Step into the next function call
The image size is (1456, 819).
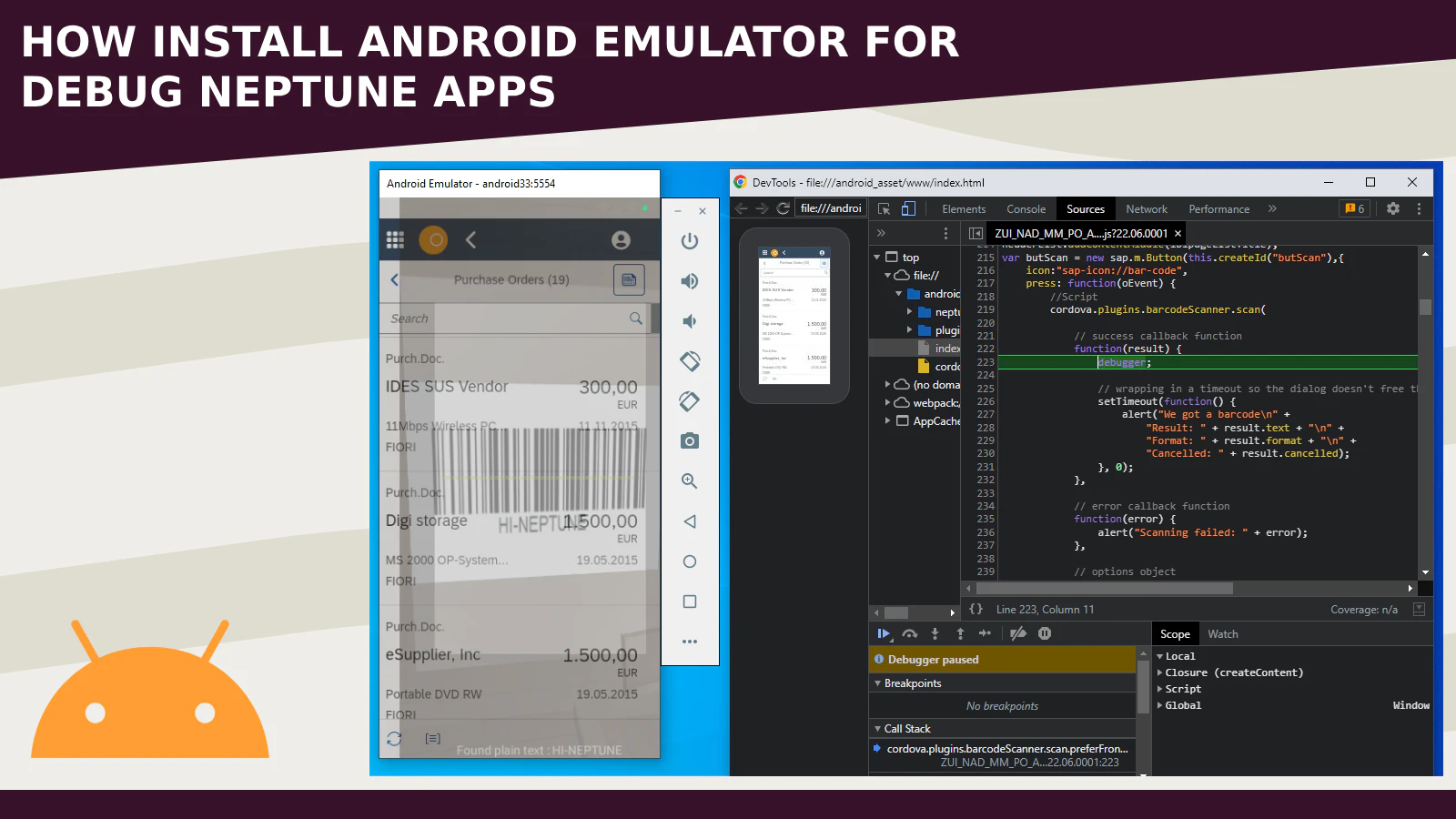935,633
